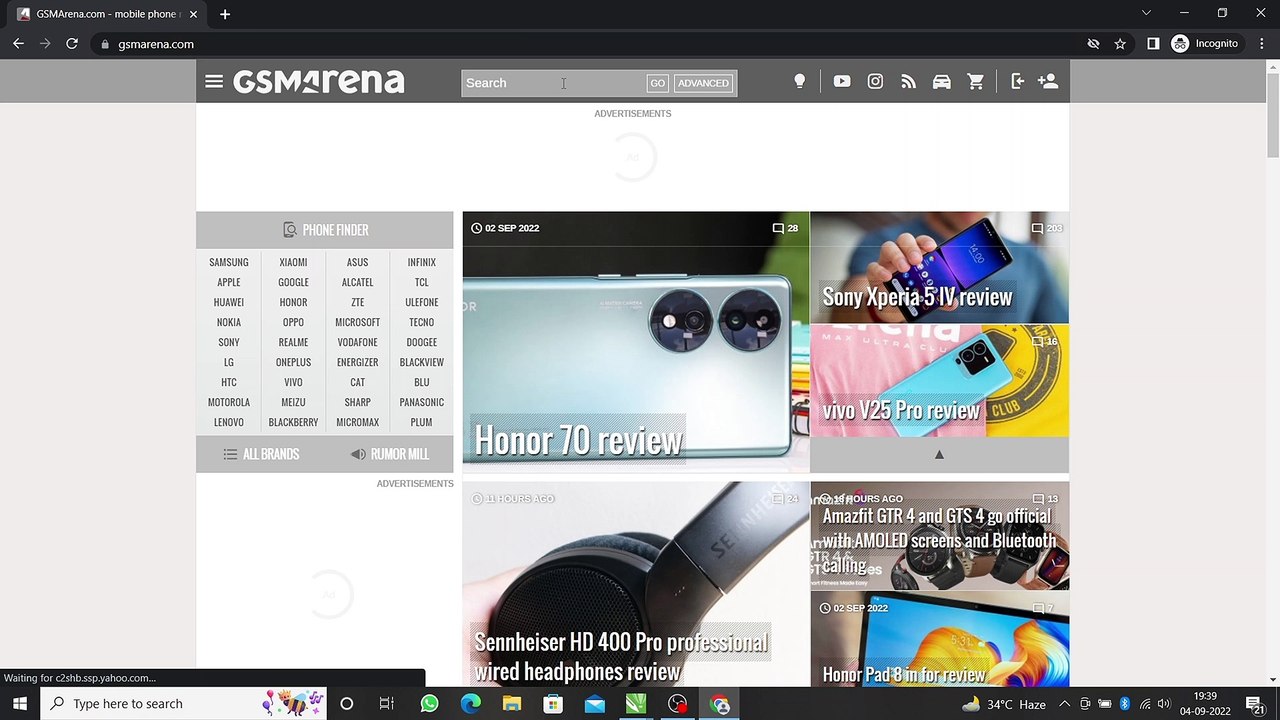The image size is (1280, 720).
Task: Click the Windows taskbar search box
Action: tap(184, 704)
